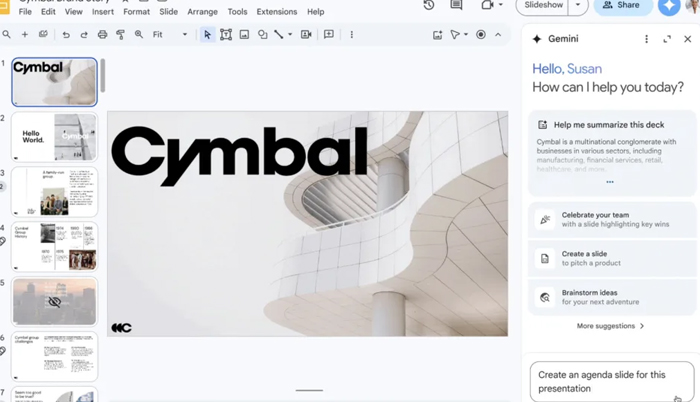Select the Hello World slide thumbnail
This screenshot has height=402, width=700.
click(x=54, y=137)
